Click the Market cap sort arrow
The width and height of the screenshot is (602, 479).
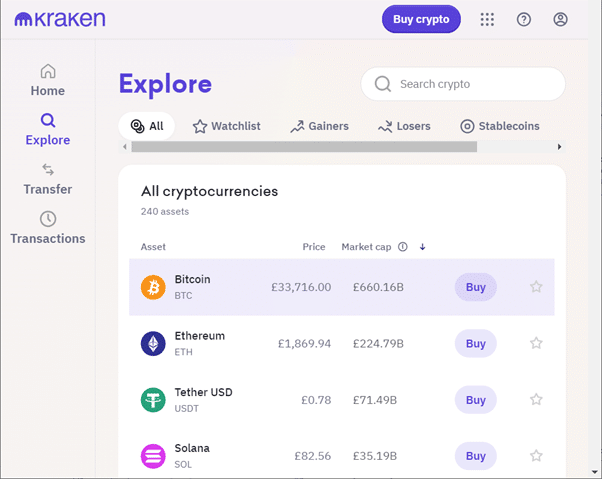coord(422,247)
